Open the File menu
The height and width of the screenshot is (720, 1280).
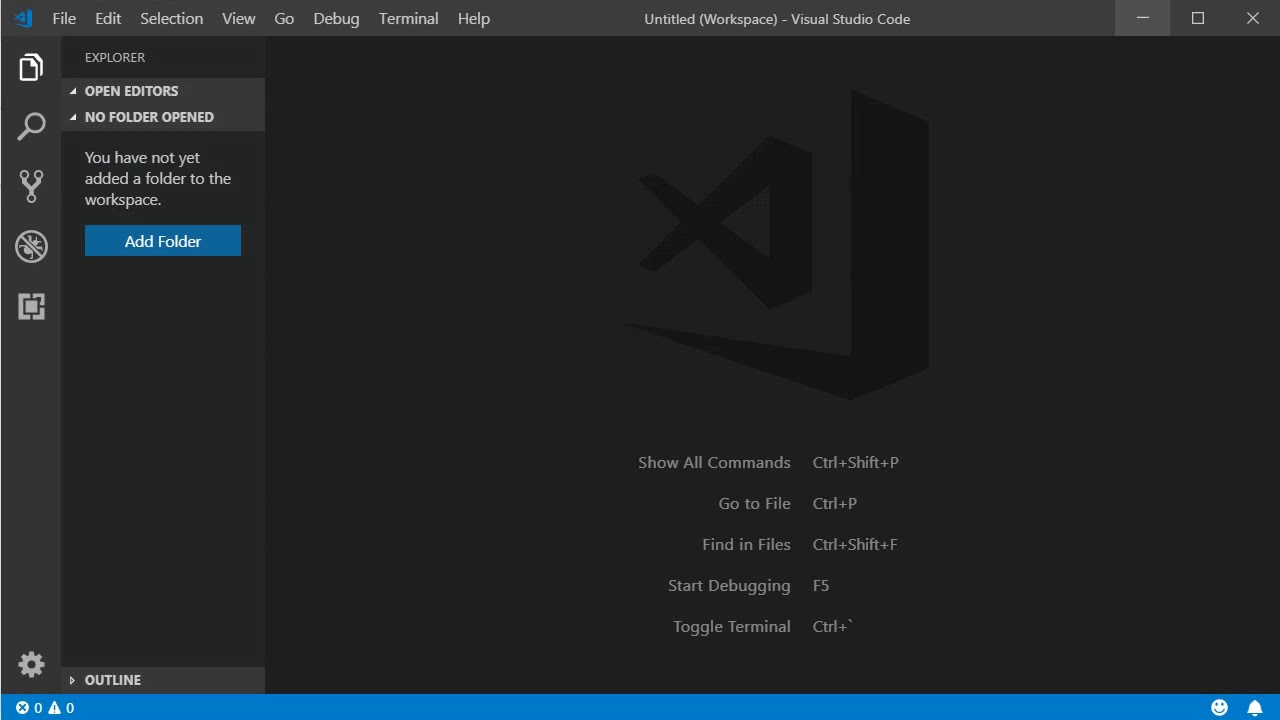[64, 18]
